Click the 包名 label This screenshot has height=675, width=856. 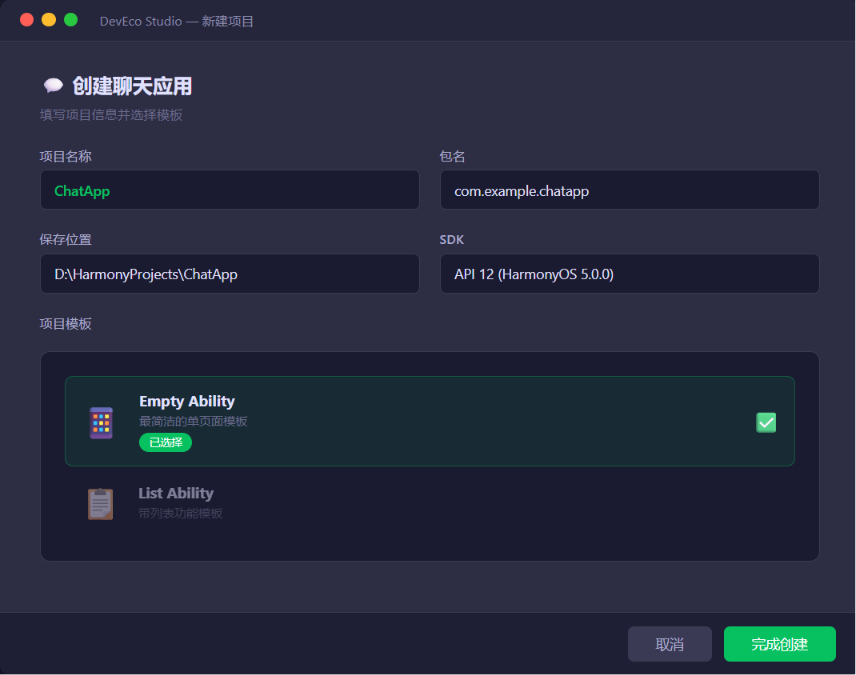pyautogui.click(x=452, y=157)
